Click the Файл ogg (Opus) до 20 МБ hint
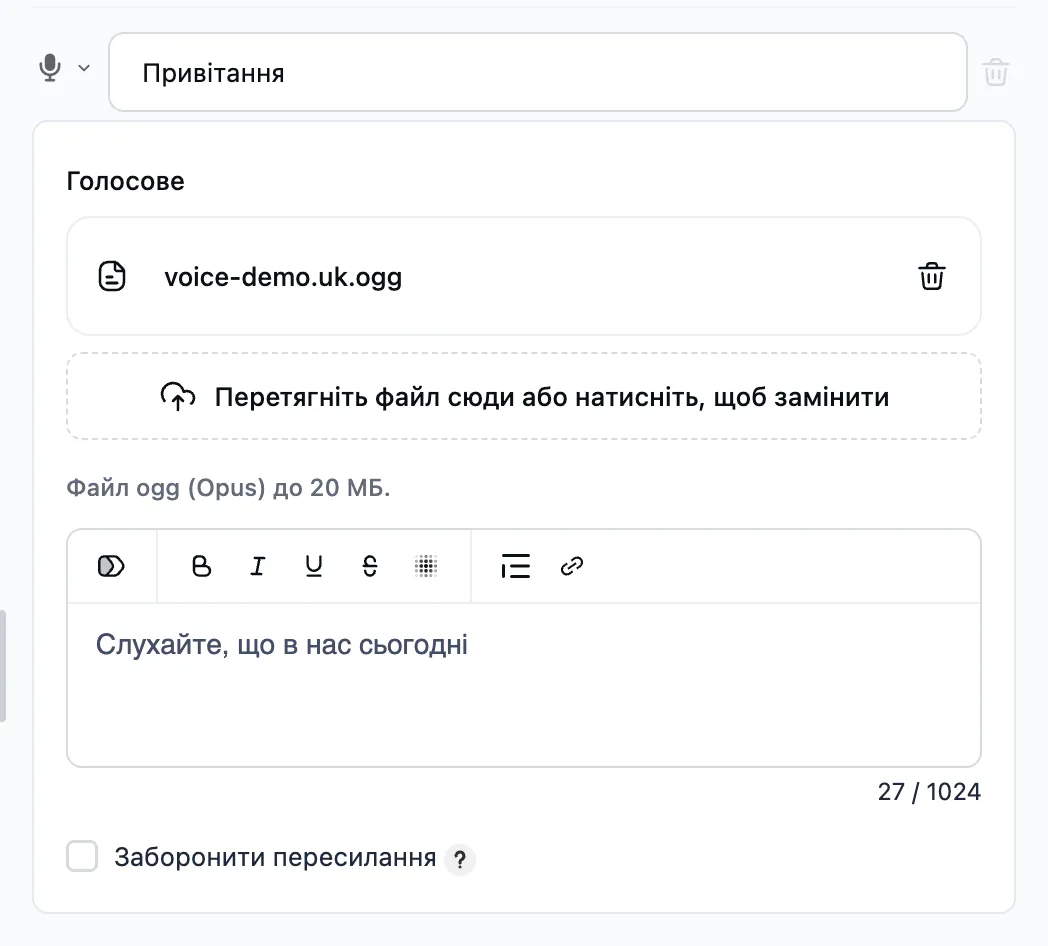The height and width of the screenshot is (946, 1048). tap(228, 488)
